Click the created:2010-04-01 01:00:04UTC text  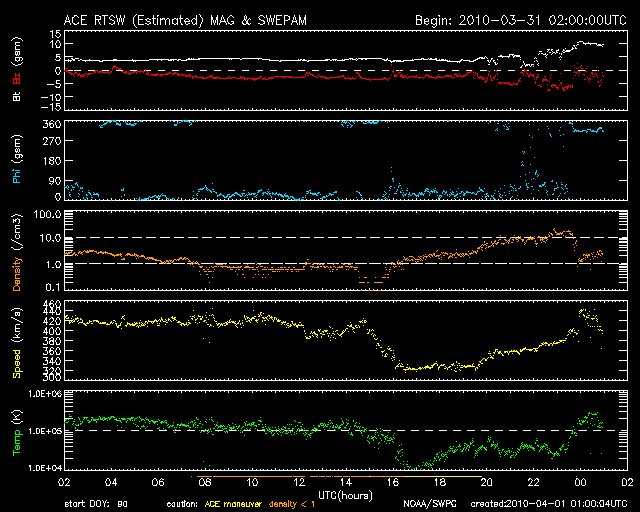tap(549, 504)
